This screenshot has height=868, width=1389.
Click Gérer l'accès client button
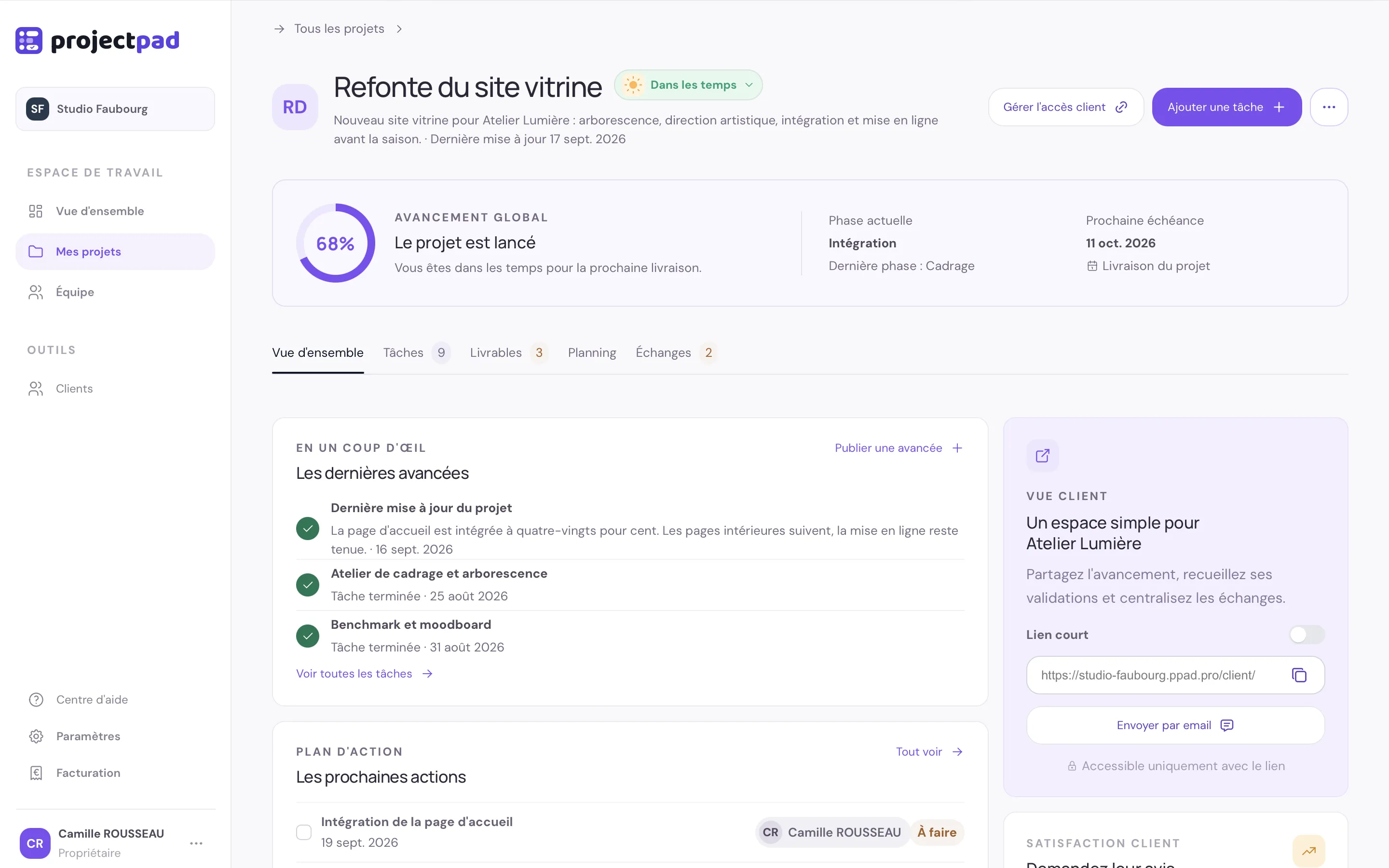point(1066,107)
